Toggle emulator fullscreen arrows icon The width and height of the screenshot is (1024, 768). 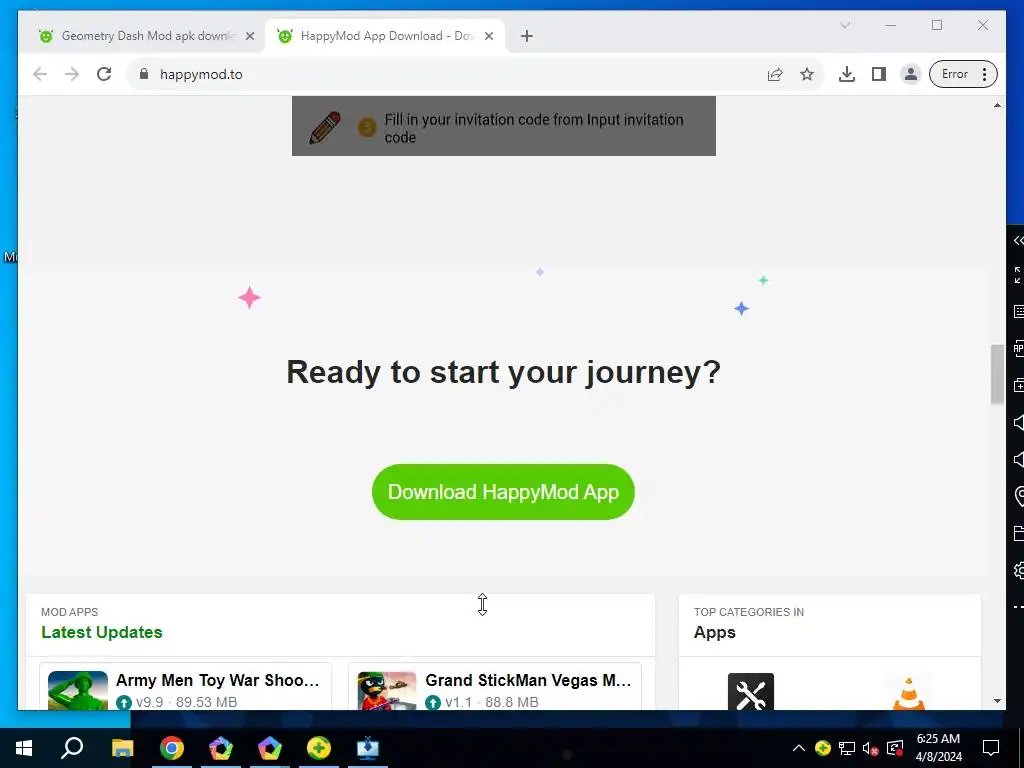pyautogui.click(x=1018, y=275)
